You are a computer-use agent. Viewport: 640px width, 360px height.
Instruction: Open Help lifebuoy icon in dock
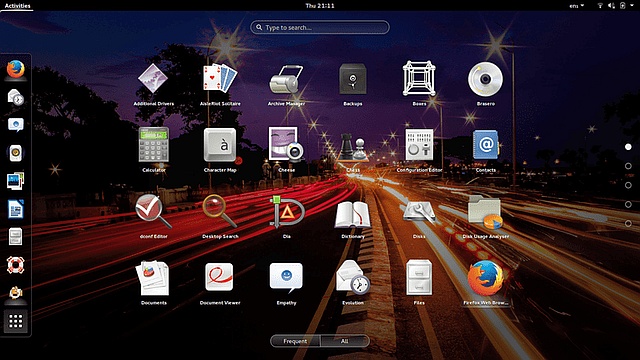(16, 265)
